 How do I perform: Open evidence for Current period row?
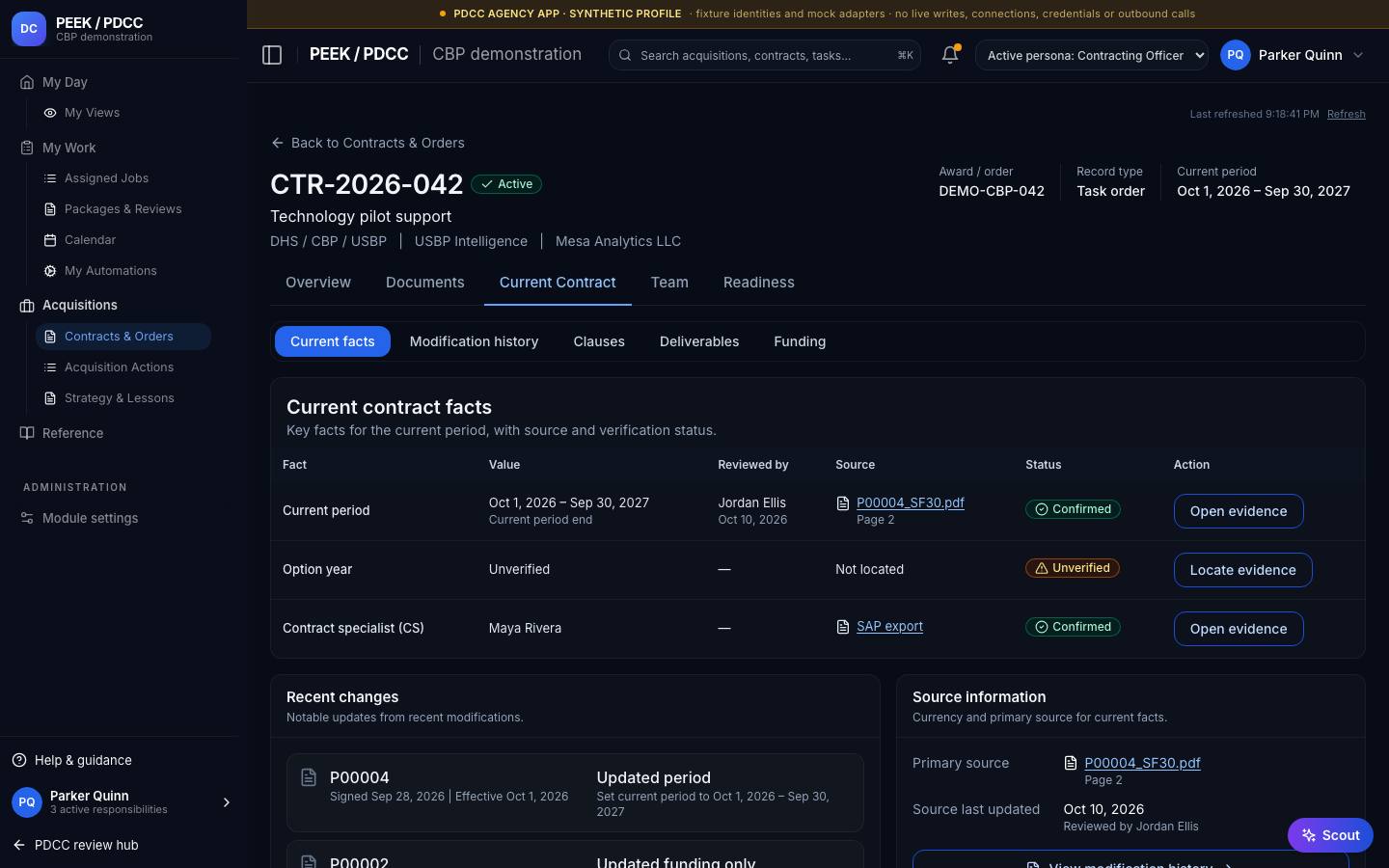click(1239, 511)
